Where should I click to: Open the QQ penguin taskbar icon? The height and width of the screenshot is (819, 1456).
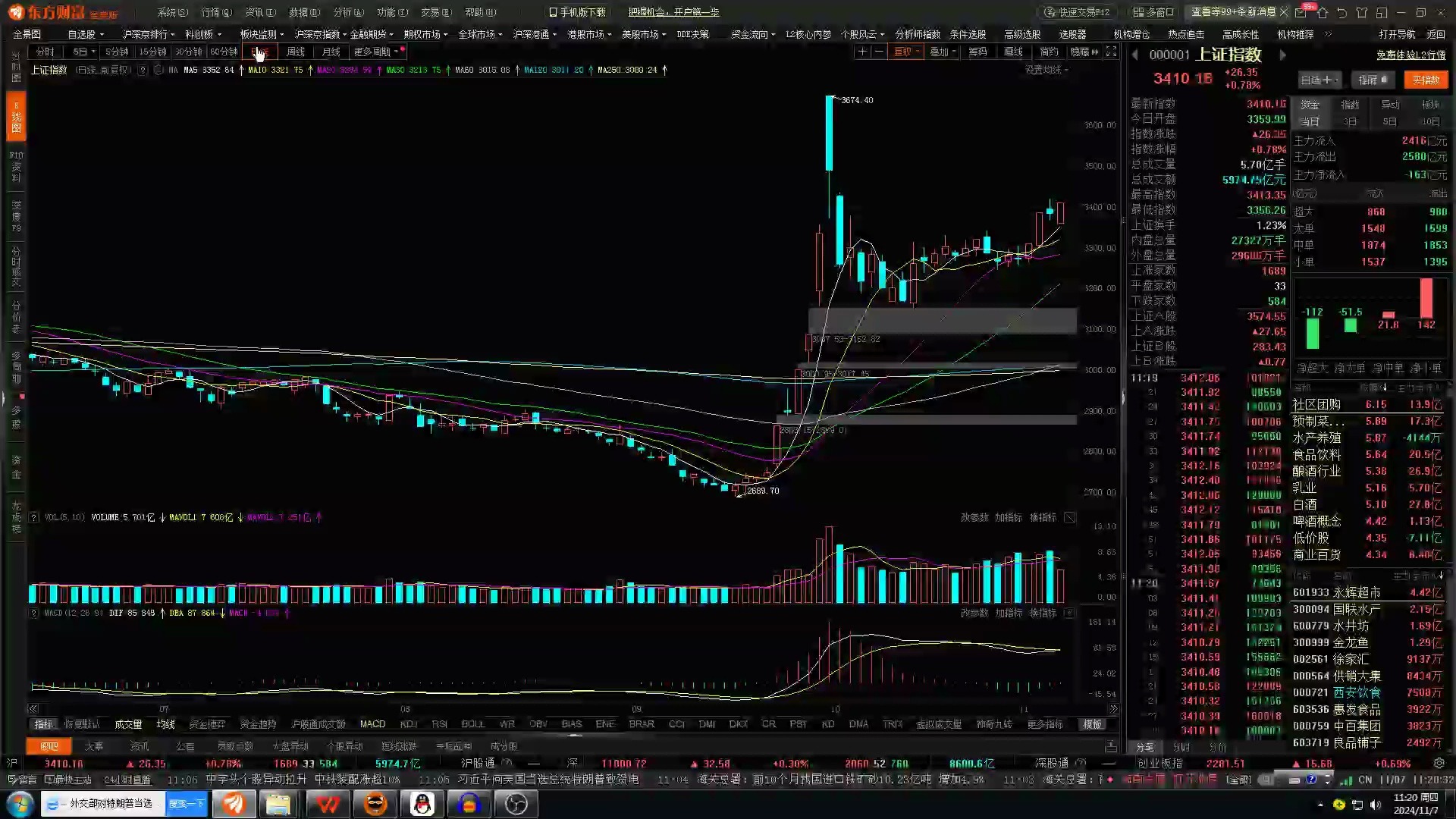(422, 804)
